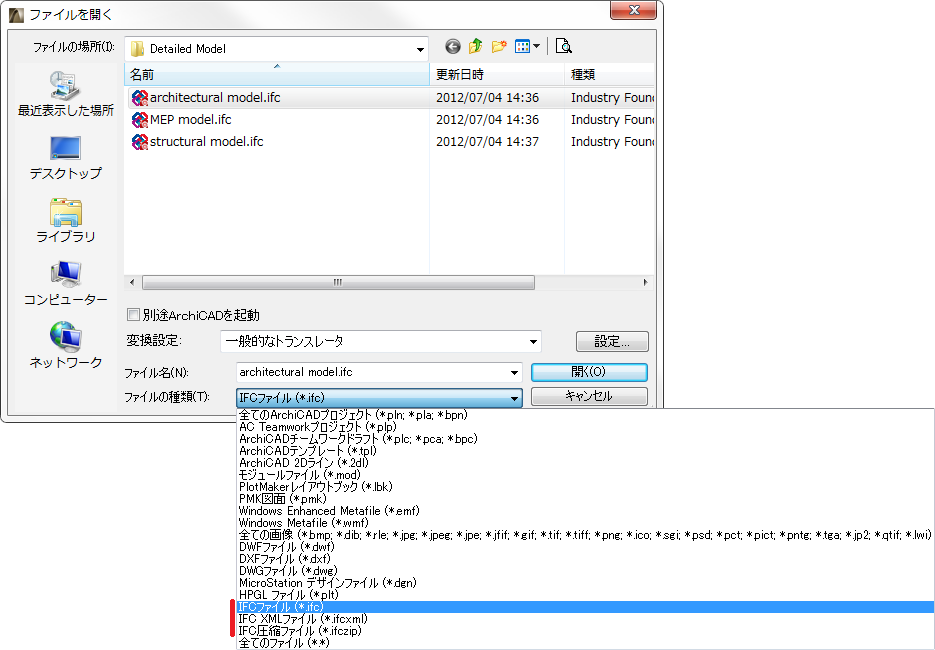Open the 変換設定 translator dropdown
Screen dimensions: 935x650
[x=533, y=341]
